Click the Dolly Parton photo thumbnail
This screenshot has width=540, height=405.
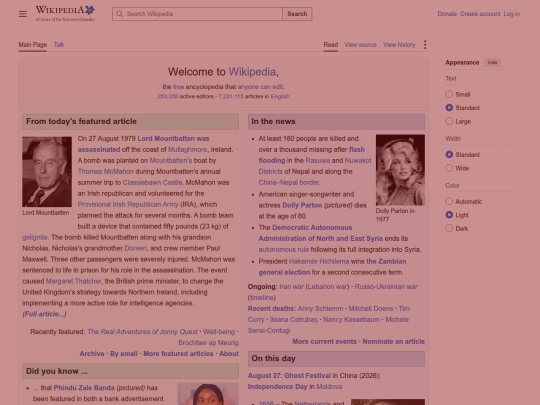400,170
